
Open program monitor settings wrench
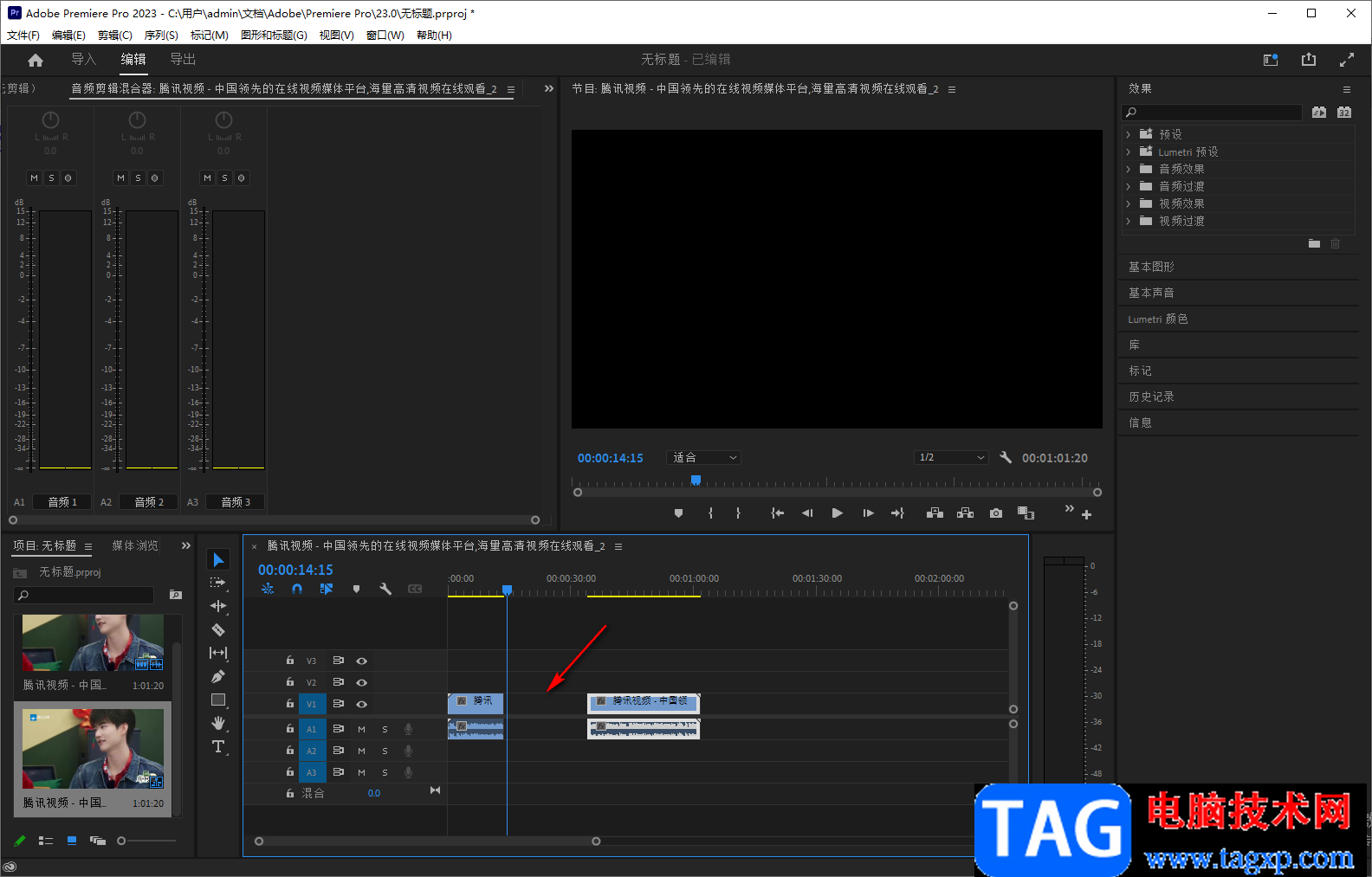pyautogui.click(x=1006, y=457)
